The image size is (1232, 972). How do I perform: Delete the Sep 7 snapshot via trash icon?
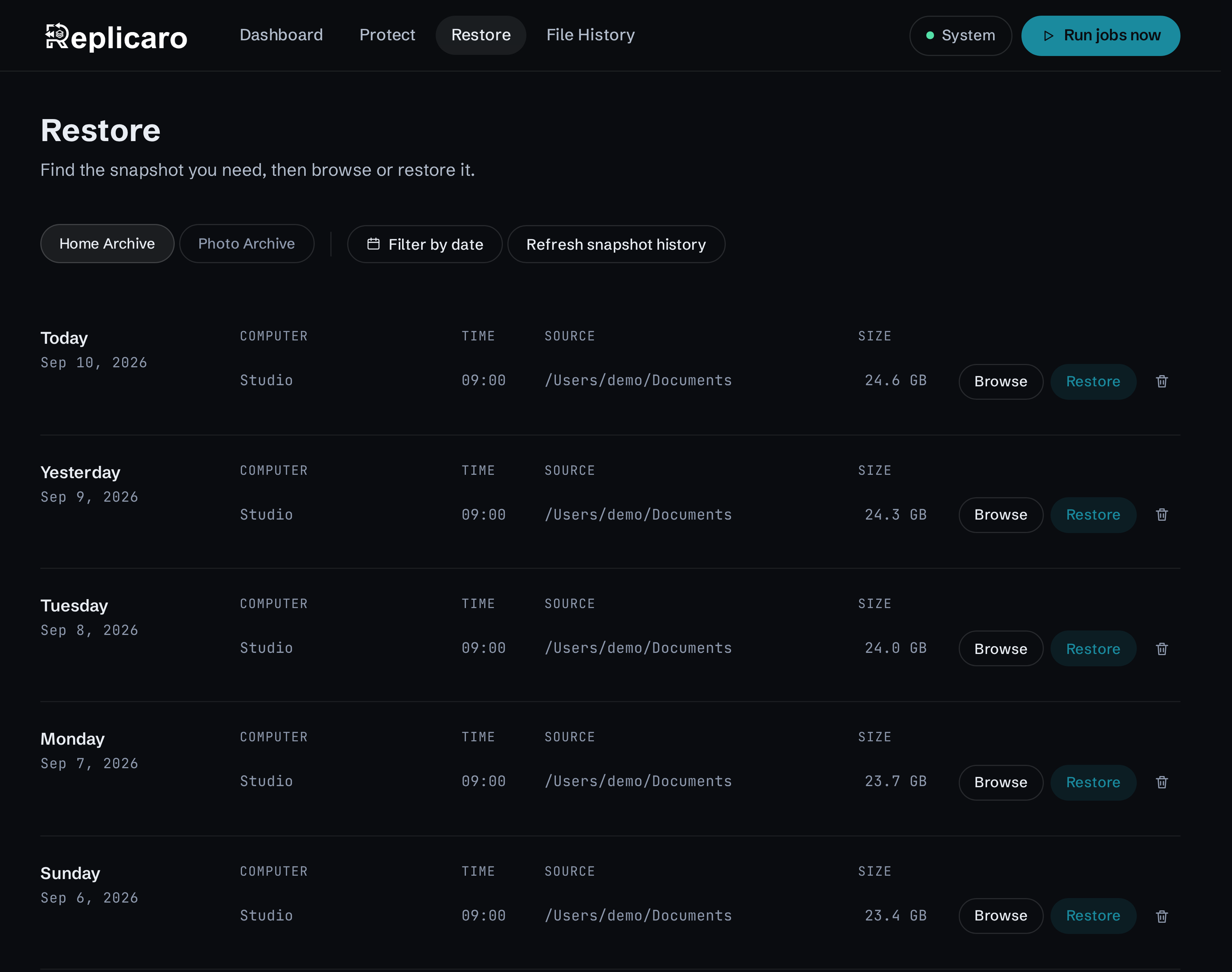click(x=1162, y=782)
